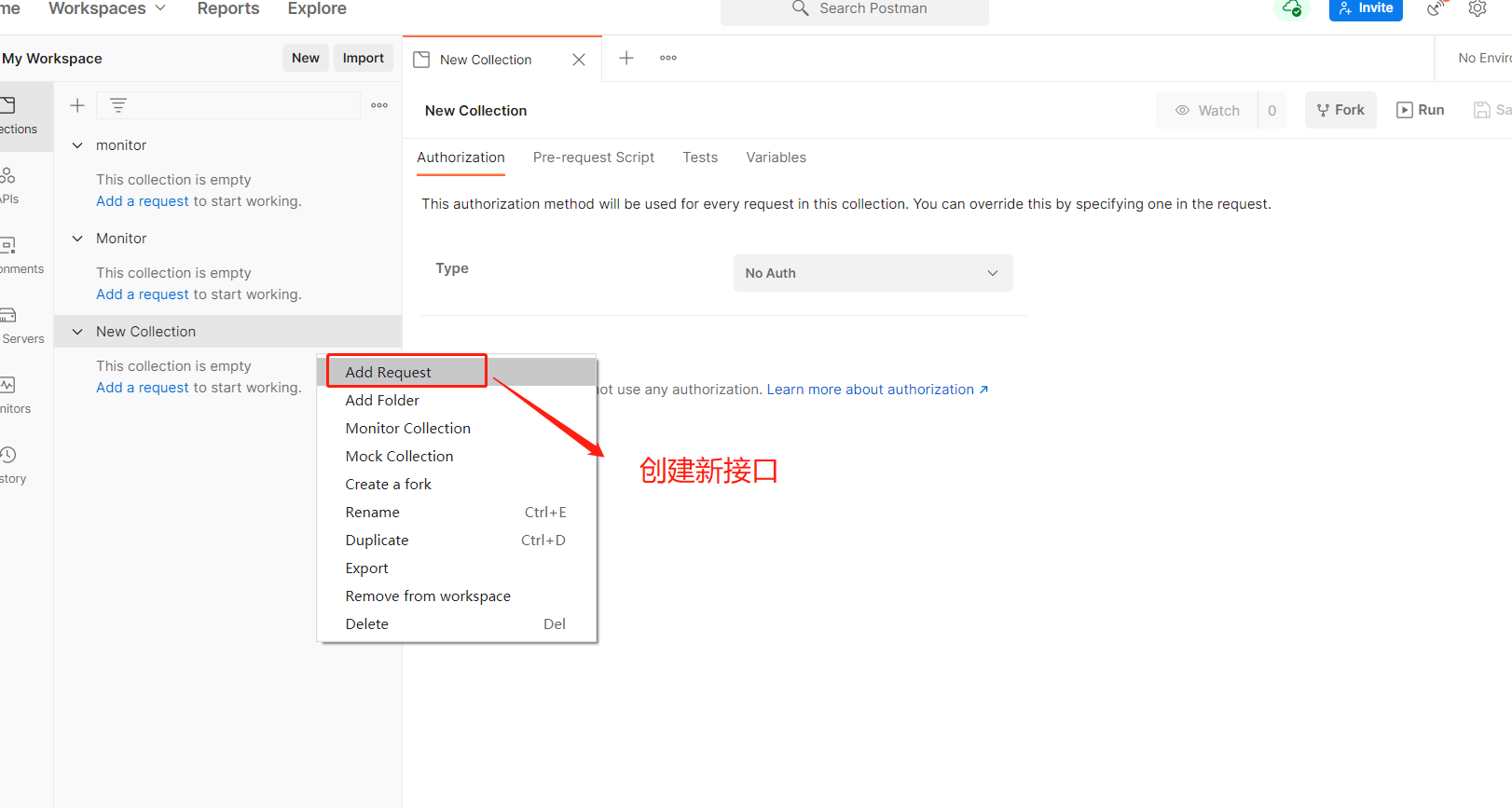Open the Explore page

click(x=317, y=8)
